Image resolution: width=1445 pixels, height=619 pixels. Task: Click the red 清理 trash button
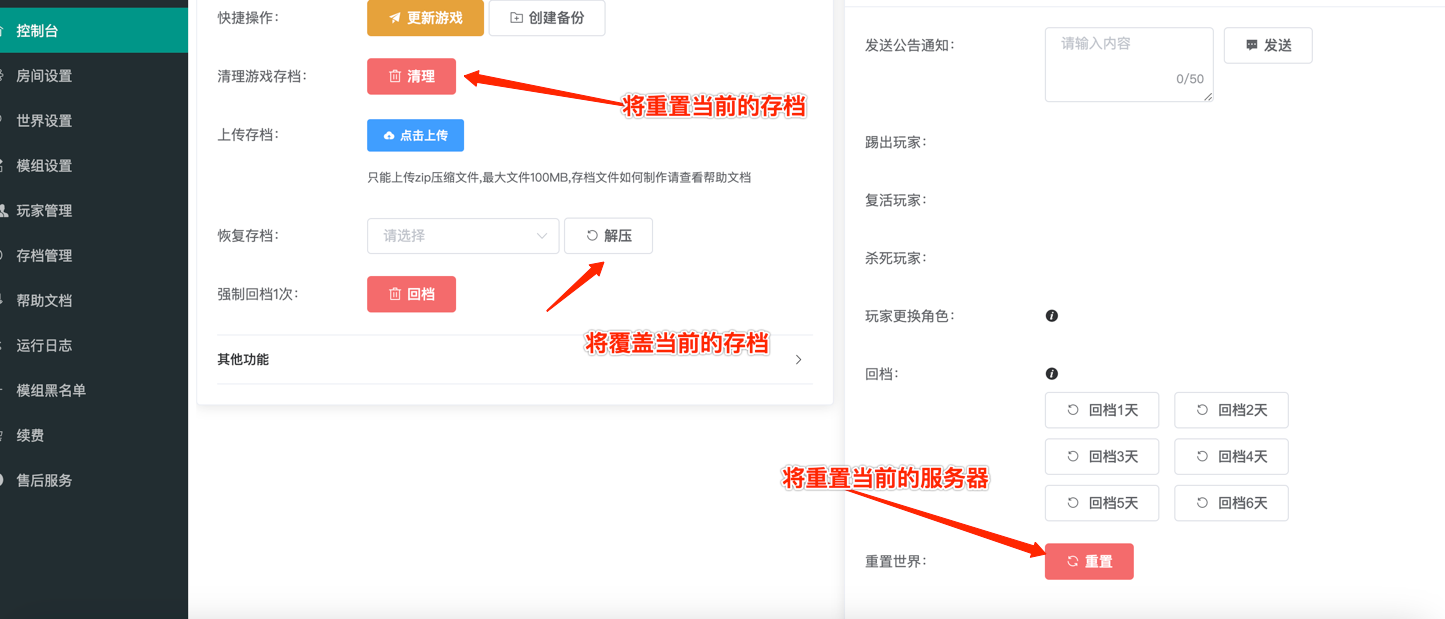pos(411,76)
